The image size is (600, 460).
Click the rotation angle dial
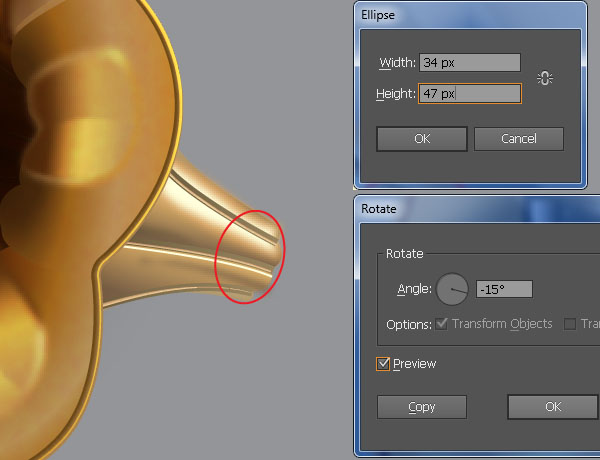point(452,289)
